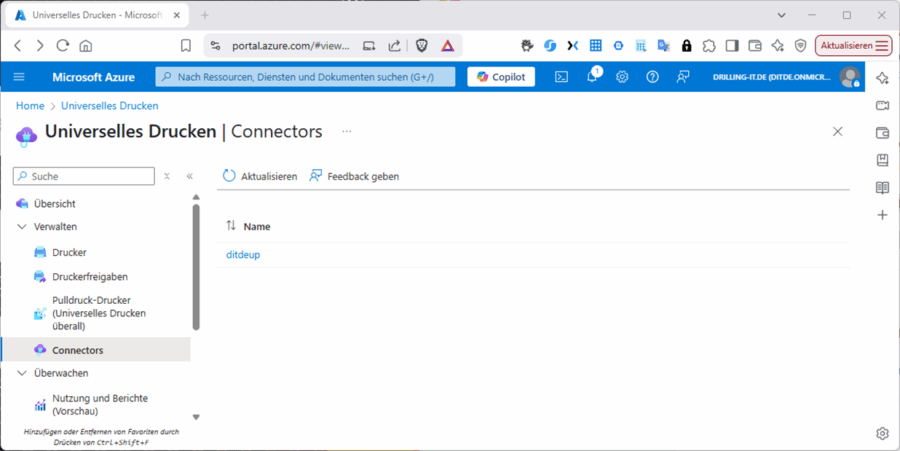This screenshot has width=900, height=451.
Task: Click the red Aktualisieren browser update button
Action: pyautogui.click(x=854, y=46)
